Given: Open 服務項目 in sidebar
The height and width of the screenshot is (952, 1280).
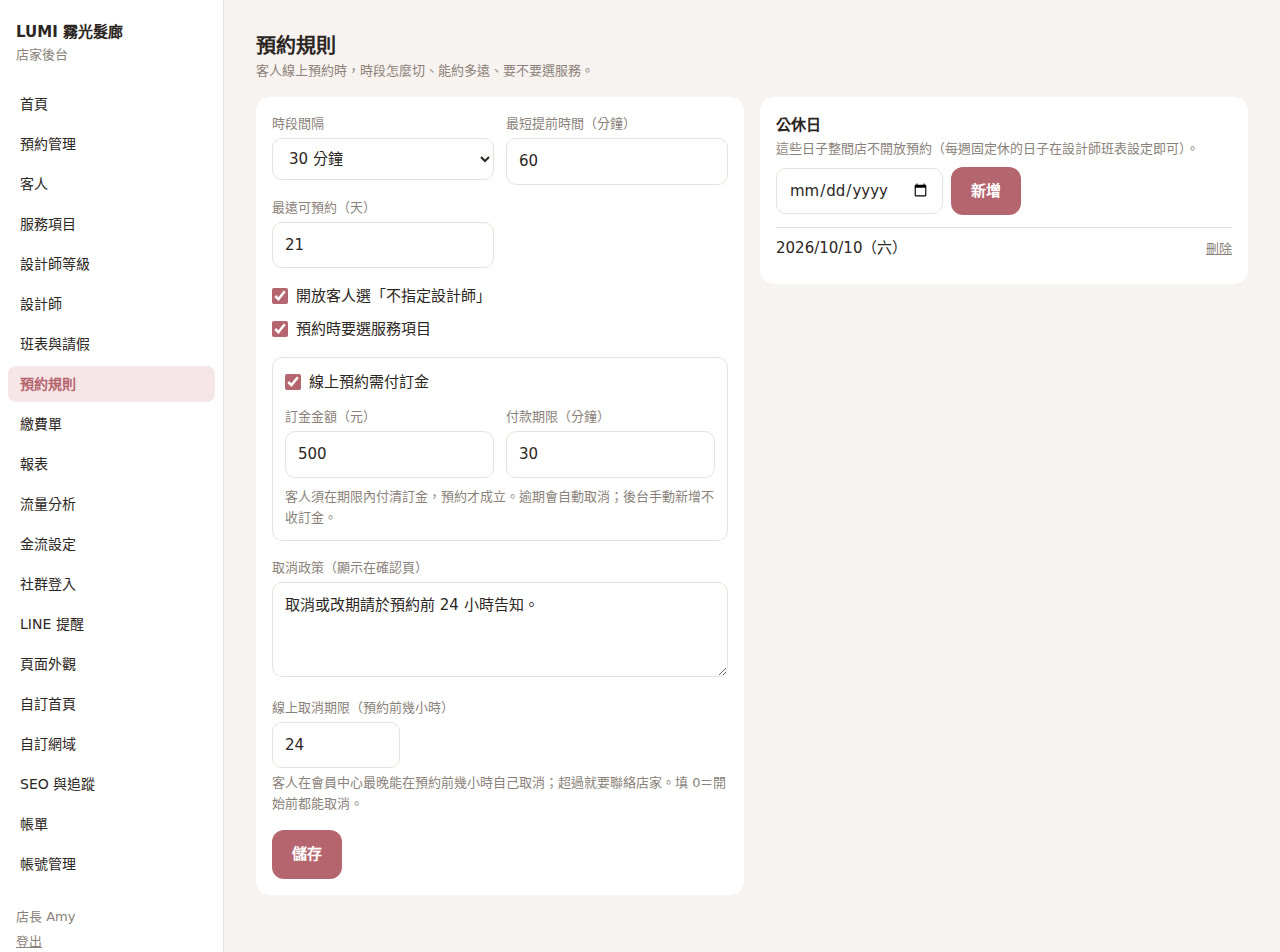Looking at the screenshot, I should click(111, 224).
